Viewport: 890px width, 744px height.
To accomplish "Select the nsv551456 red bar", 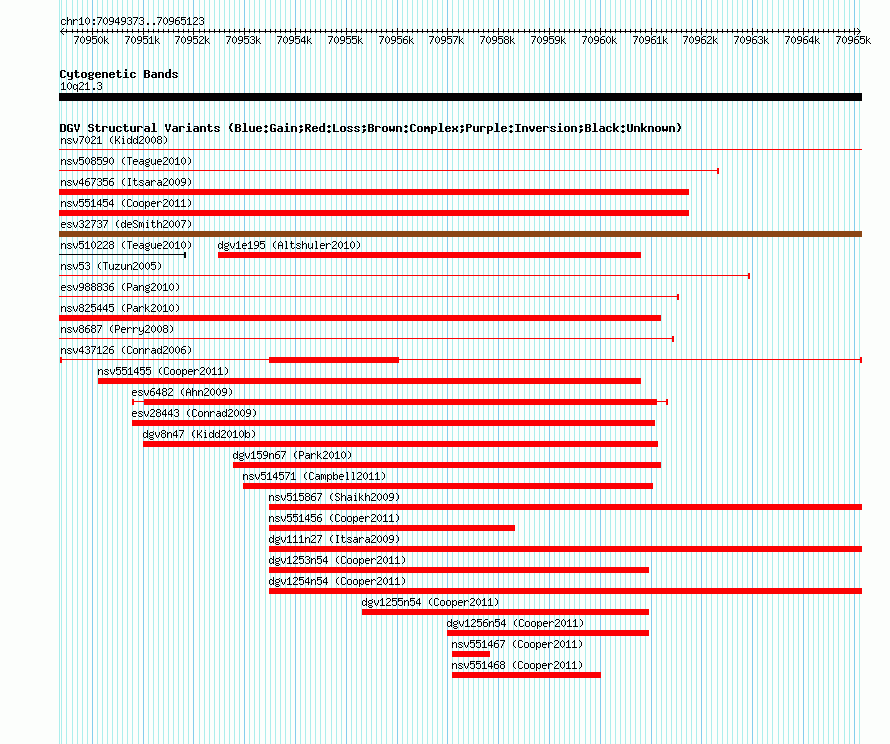I will pyautogui.click(x=392, y=528).
